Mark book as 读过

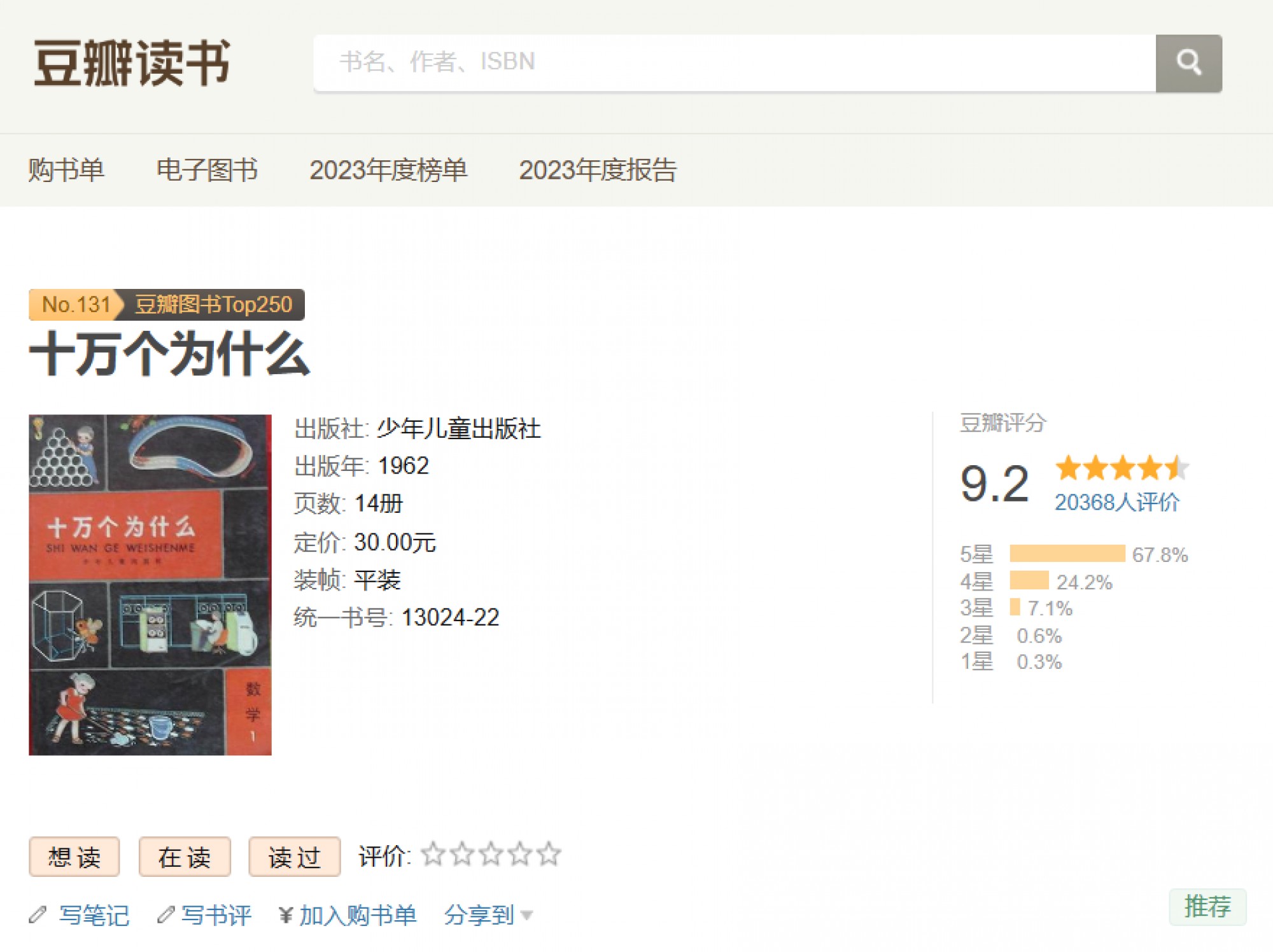(x=294, y=857)
